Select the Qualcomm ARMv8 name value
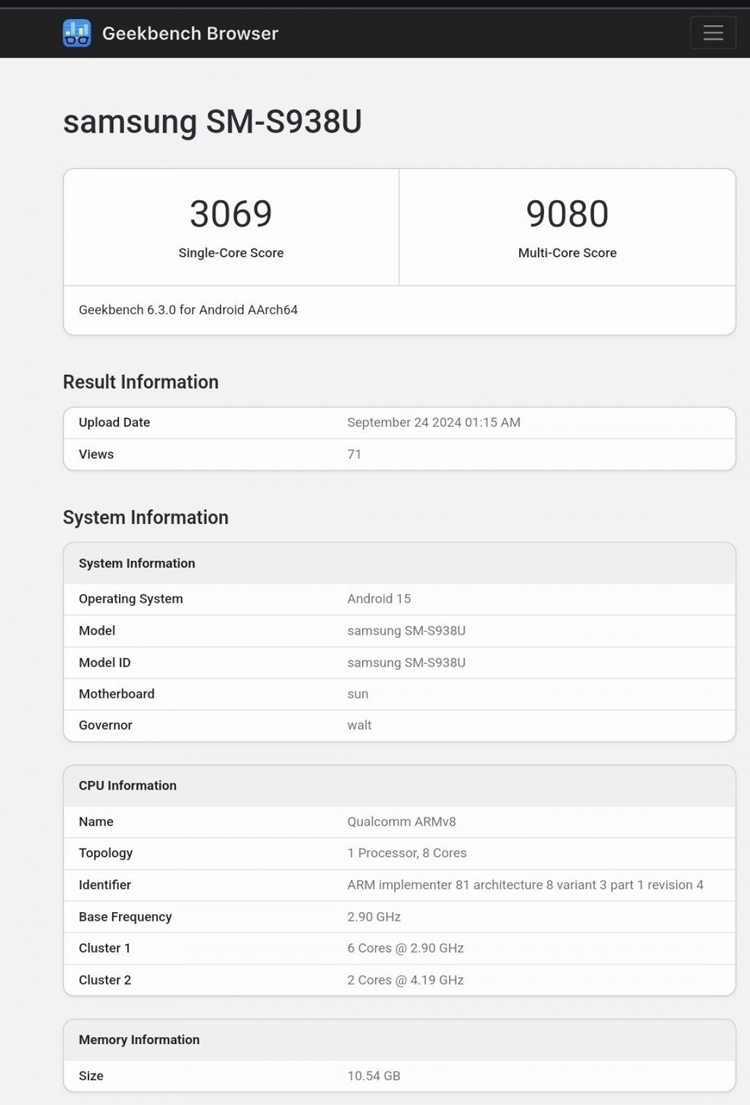The width and height of the screenshot is (750, 1105). [403, 821]
